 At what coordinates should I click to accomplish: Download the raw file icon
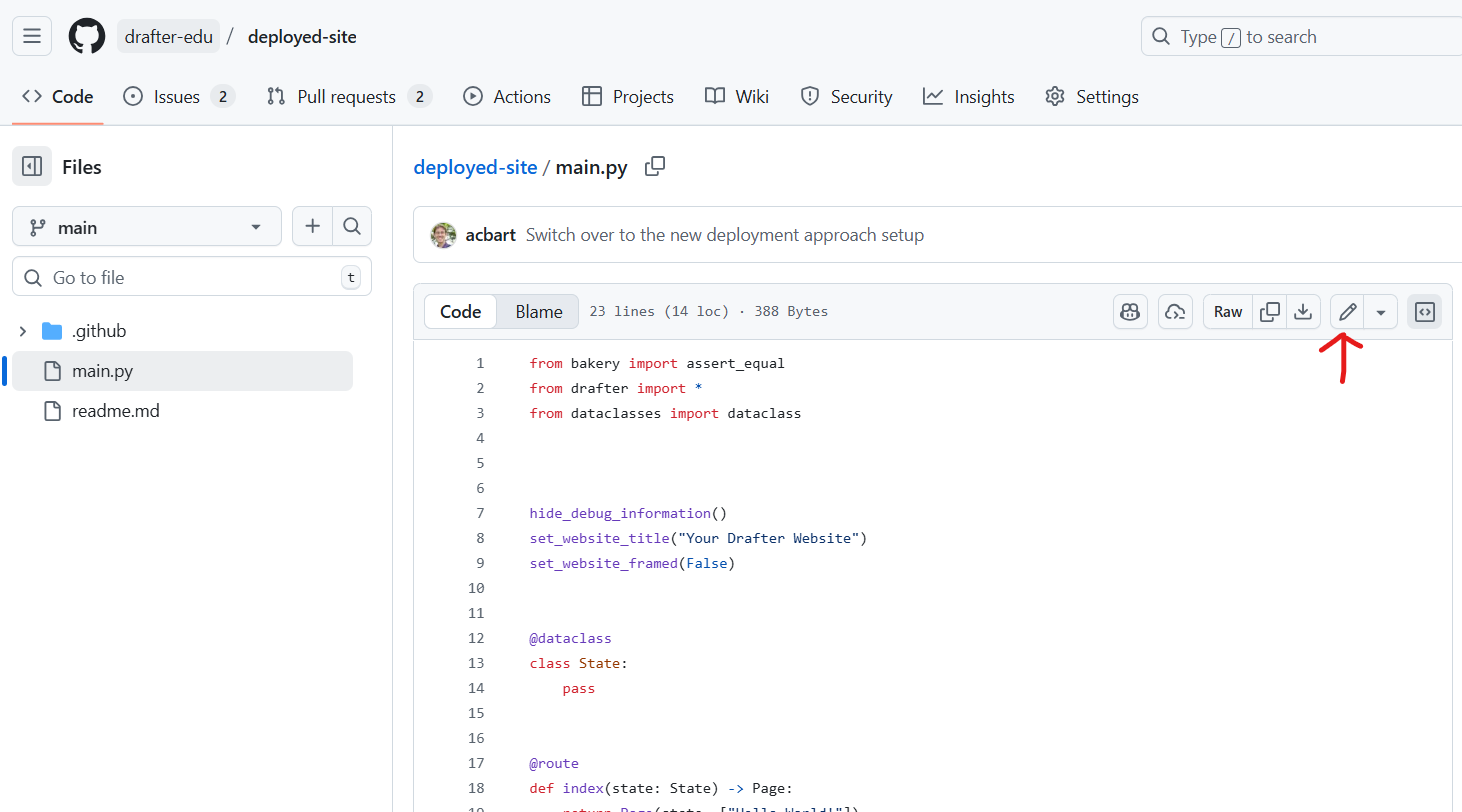coord(1303,312)
